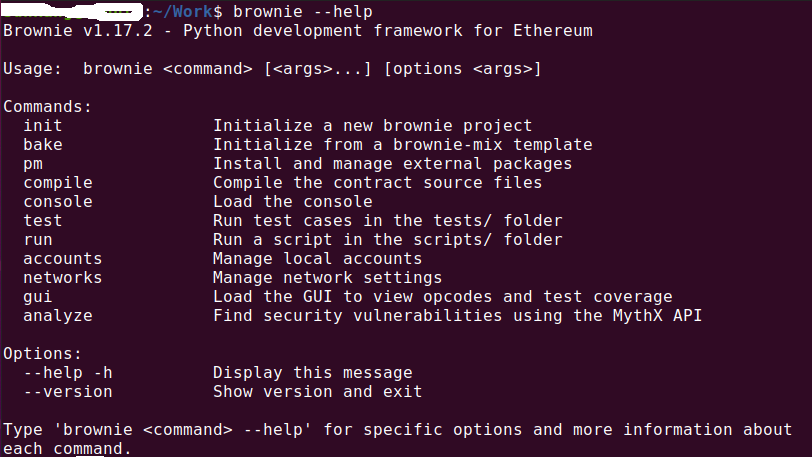Click the 'Usage:' line label

click(x=32, y=69)
